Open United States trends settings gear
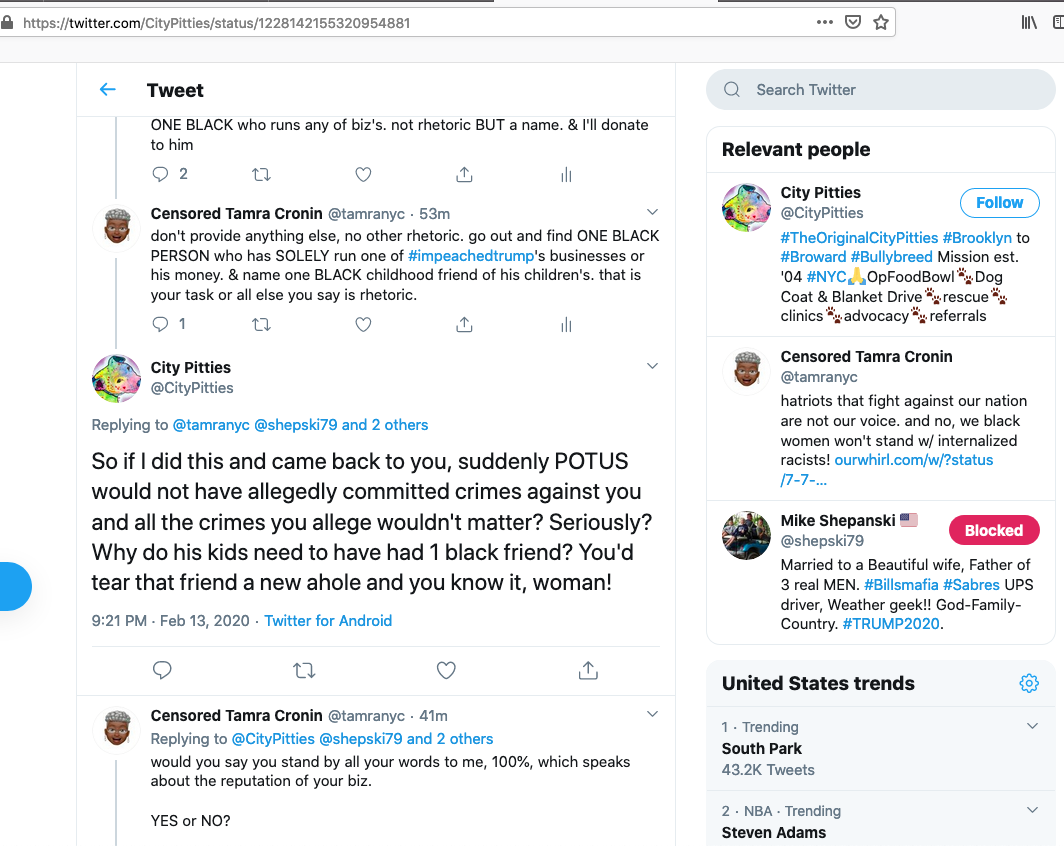Viewport: 1064px width, 846px height. pyautogui.click(x=1029, y=683)
